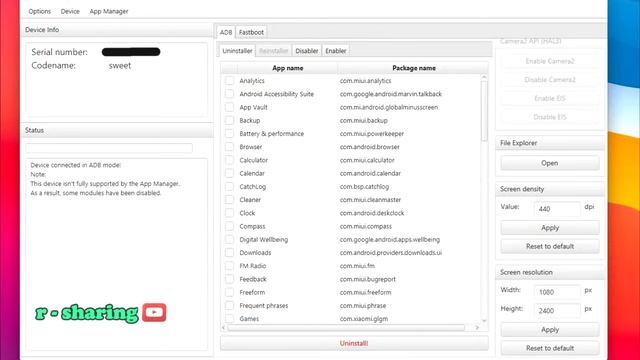Click the codename value sweet

point(120,66)
